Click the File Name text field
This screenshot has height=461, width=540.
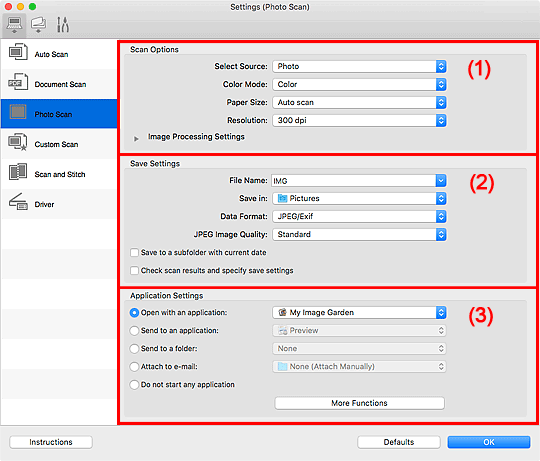coord(353,180)
